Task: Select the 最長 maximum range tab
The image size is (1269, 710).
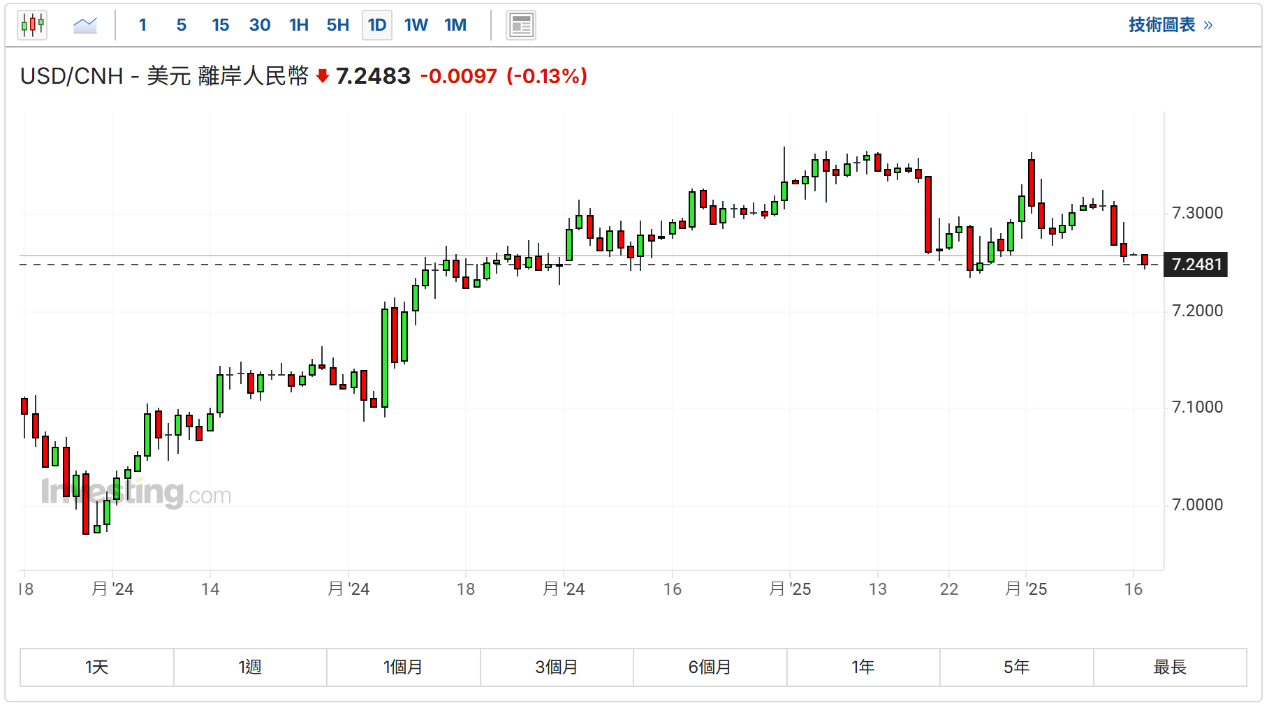Action: click(x=1170, y=667)
